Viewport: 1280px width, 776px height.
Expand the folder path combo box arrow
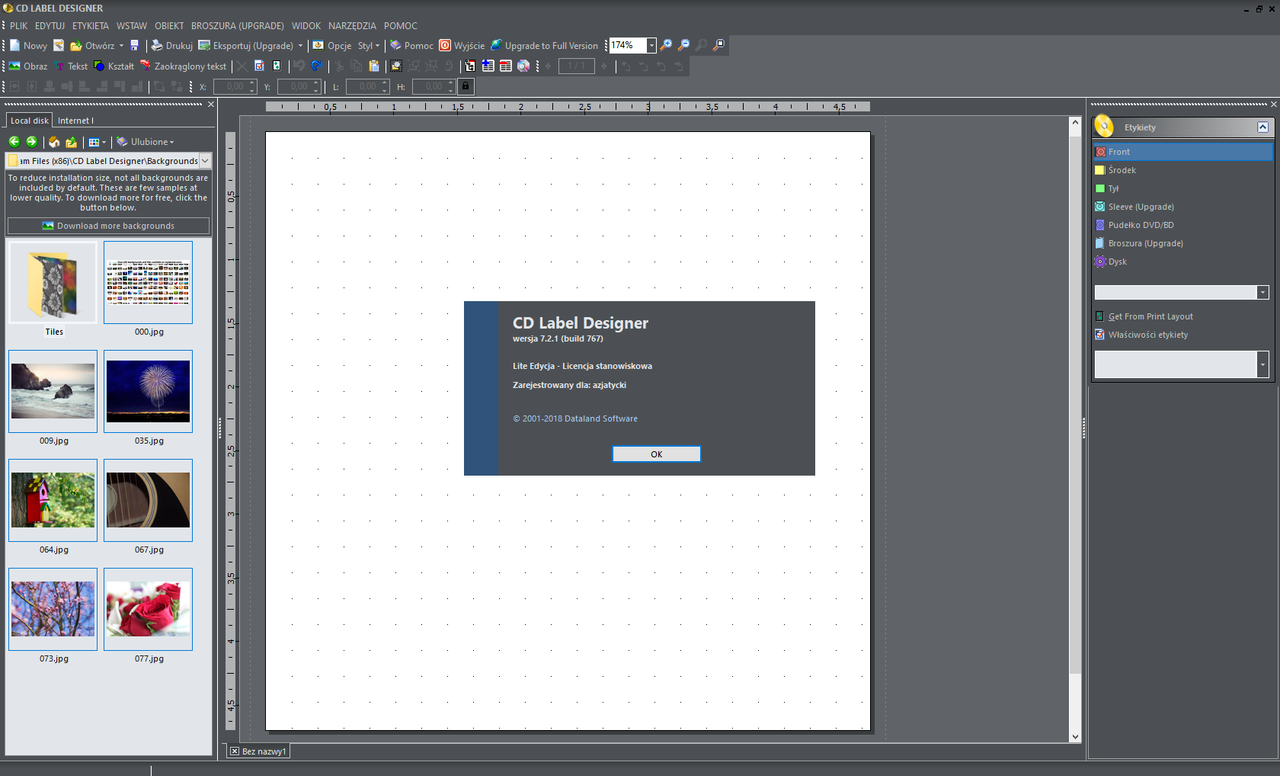click(205, 161)
